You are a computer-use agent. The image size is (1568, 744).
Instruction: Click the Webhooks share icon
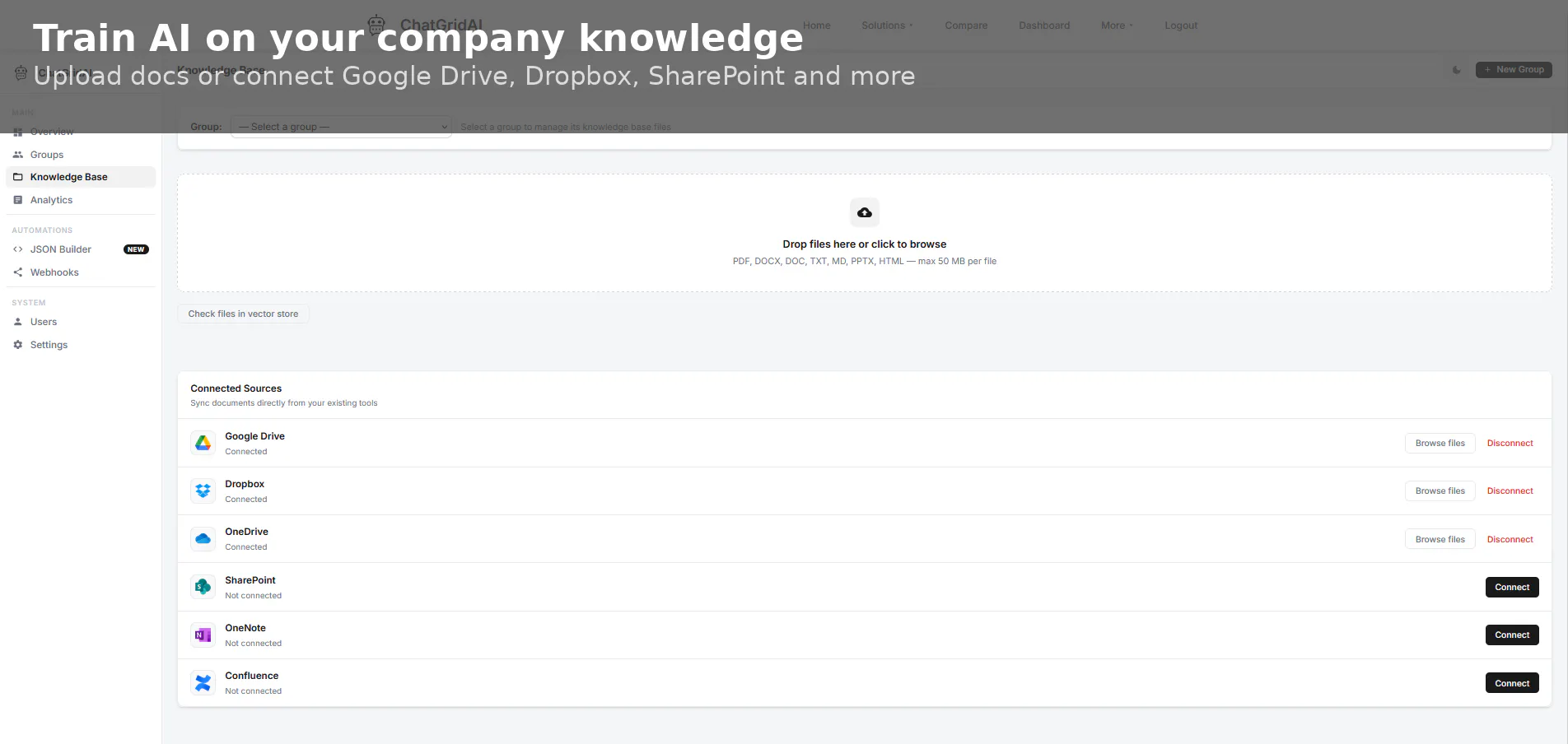pos(18,272)
